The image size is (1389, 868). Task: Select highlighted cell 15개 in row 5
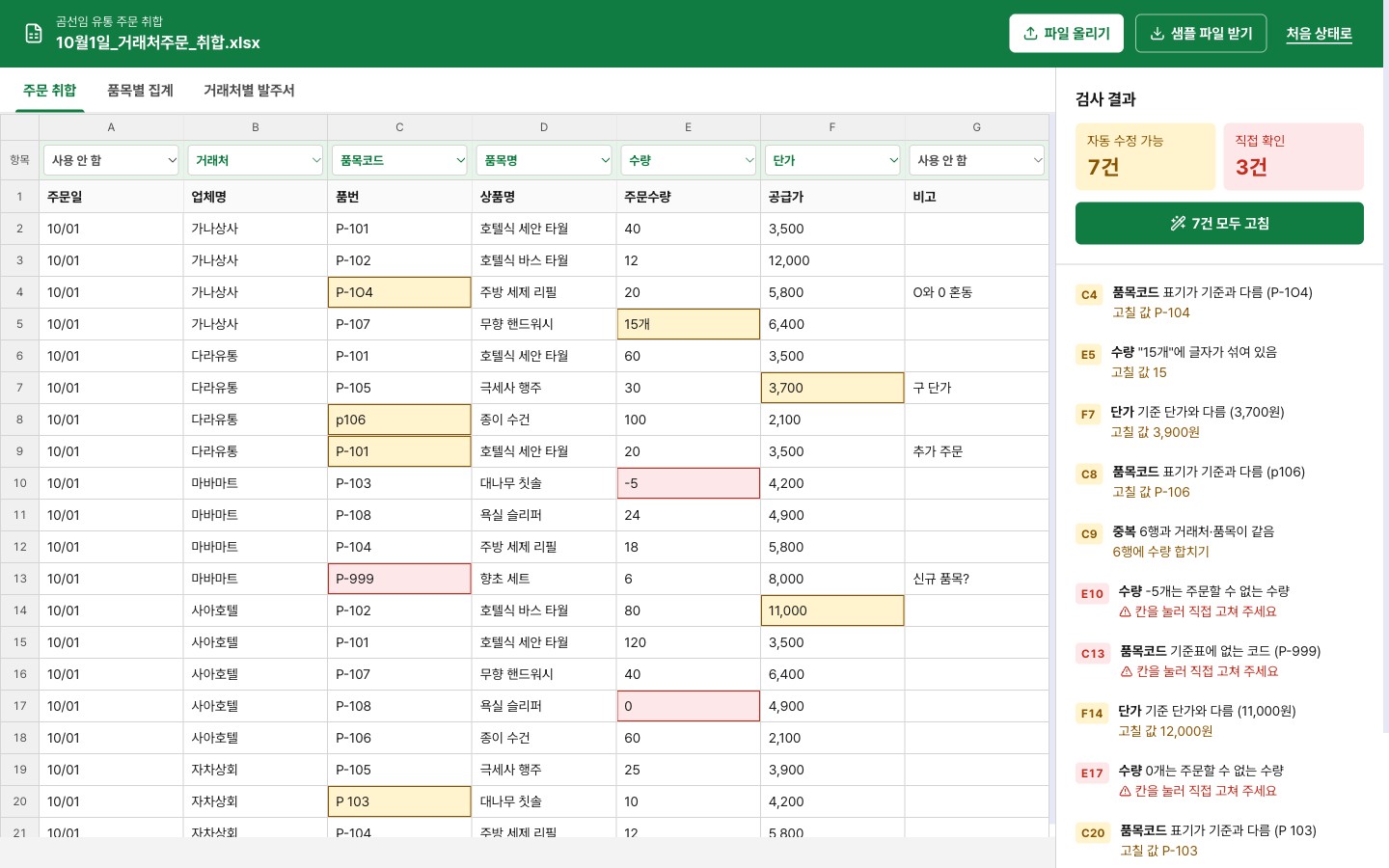coord(688,324)
